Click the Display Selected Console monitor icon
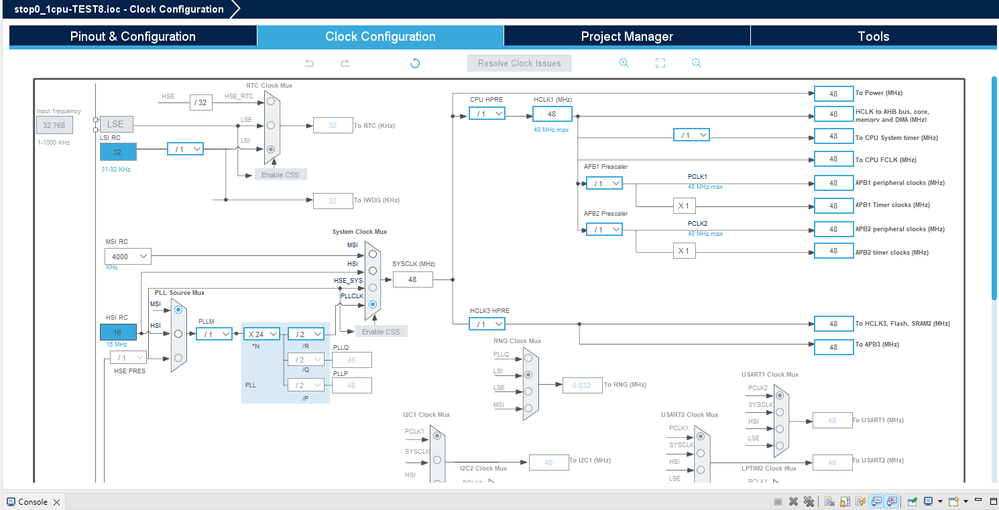This screenshot has width=999, height=510. [928, 502]
